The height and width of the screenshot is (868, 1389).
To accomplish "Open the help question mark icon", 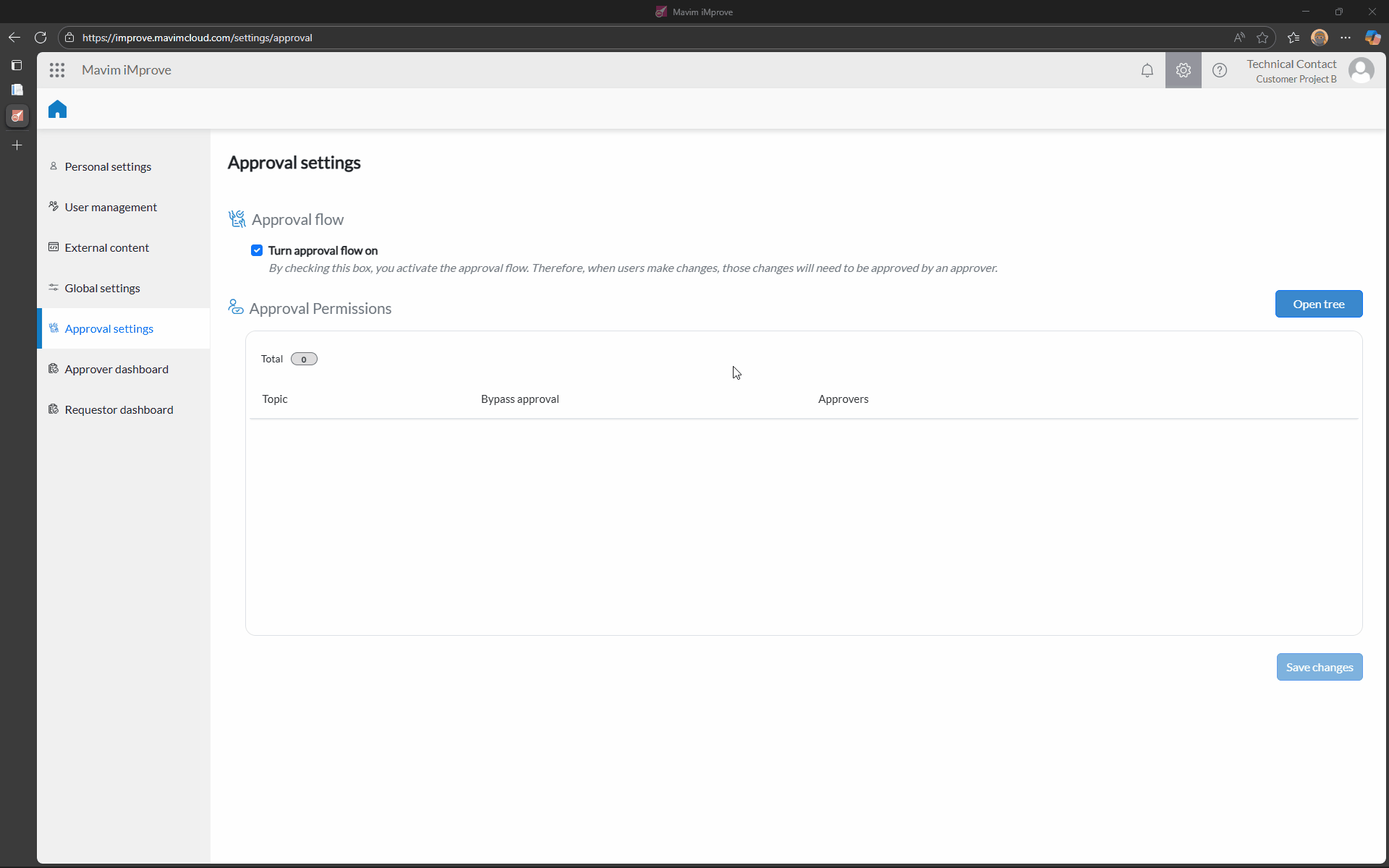I will 1219,70.
